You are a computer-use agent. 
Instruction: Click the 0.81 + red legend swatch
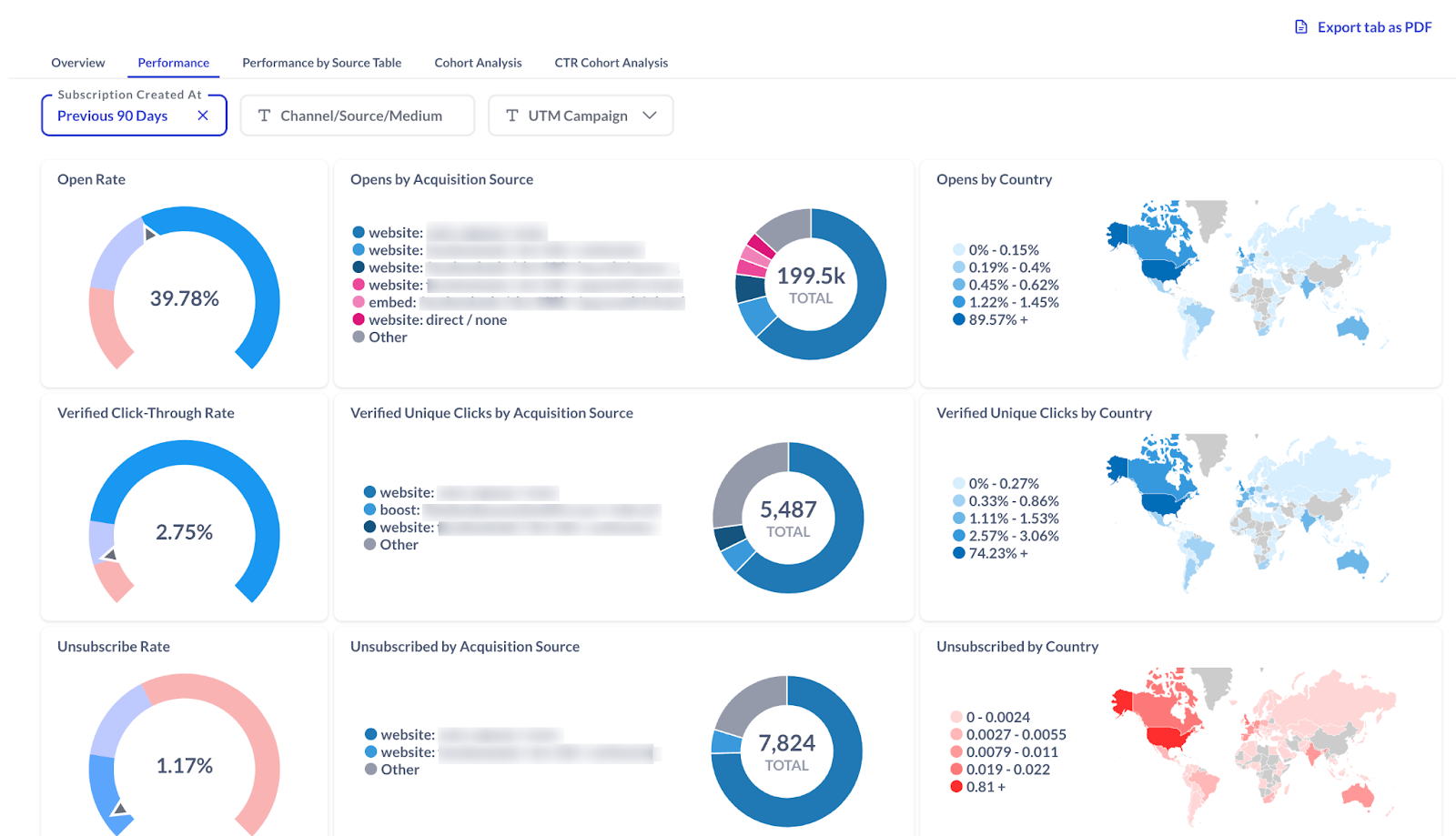(x=956, y=787)
